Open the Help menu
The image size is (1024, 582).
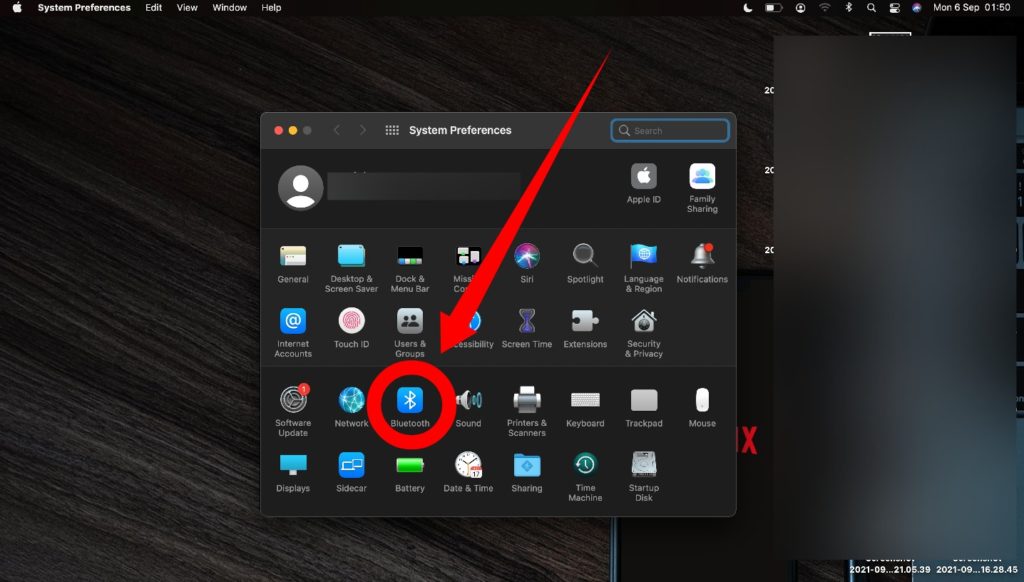pyautogui.click(x=271, y=8)
